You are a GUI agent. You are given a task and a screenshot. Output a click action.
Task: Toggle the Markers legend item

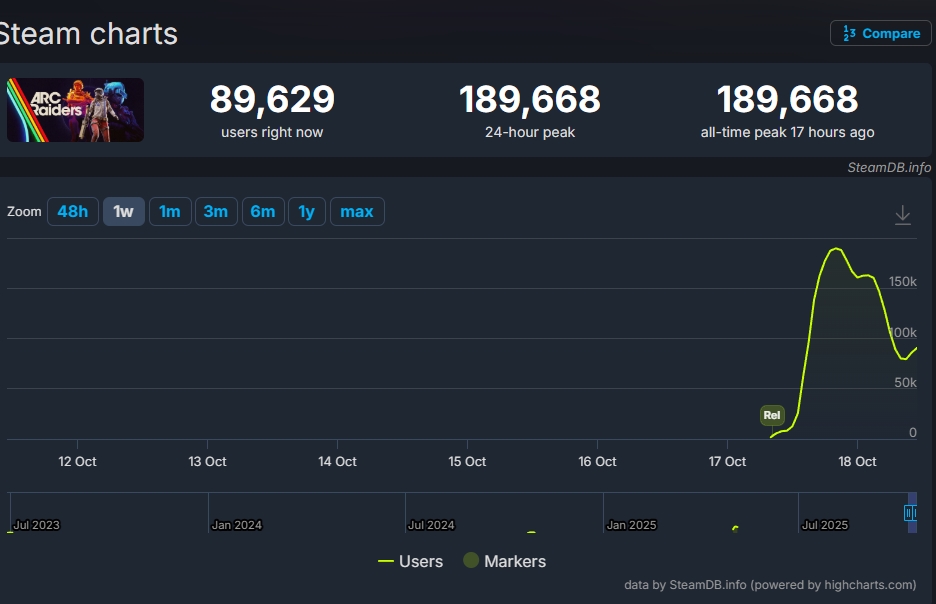(x=505, y=561)
